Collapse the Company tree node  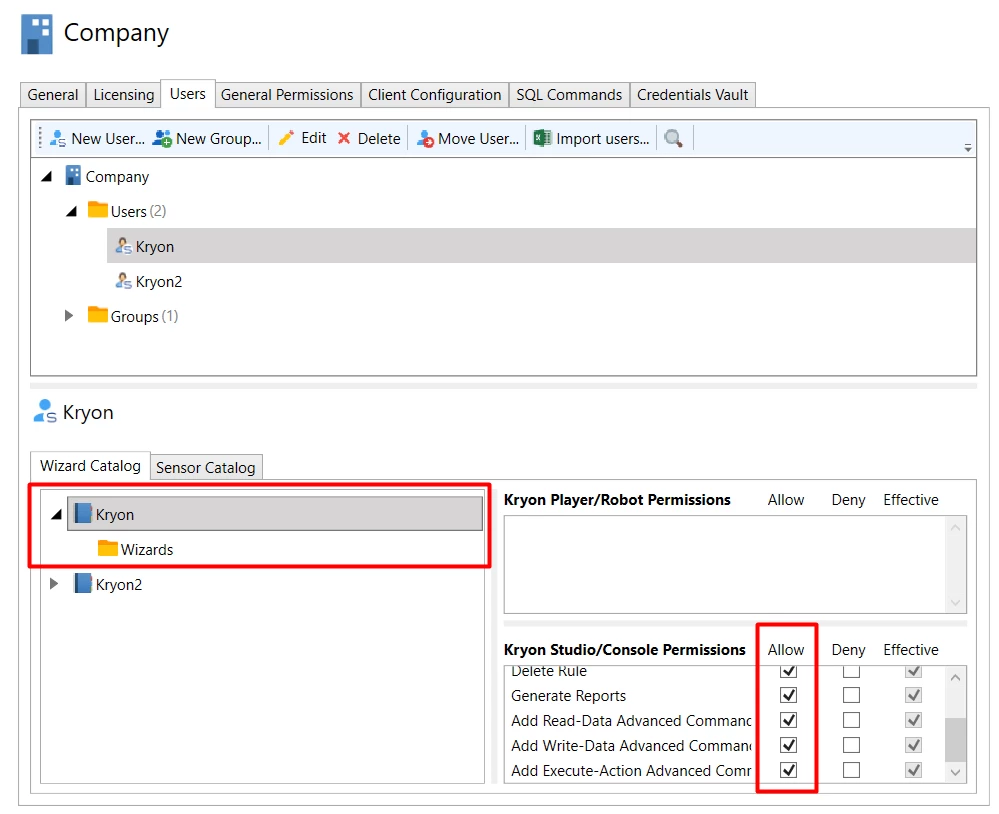pyautogui.click(x=47, y=176)
